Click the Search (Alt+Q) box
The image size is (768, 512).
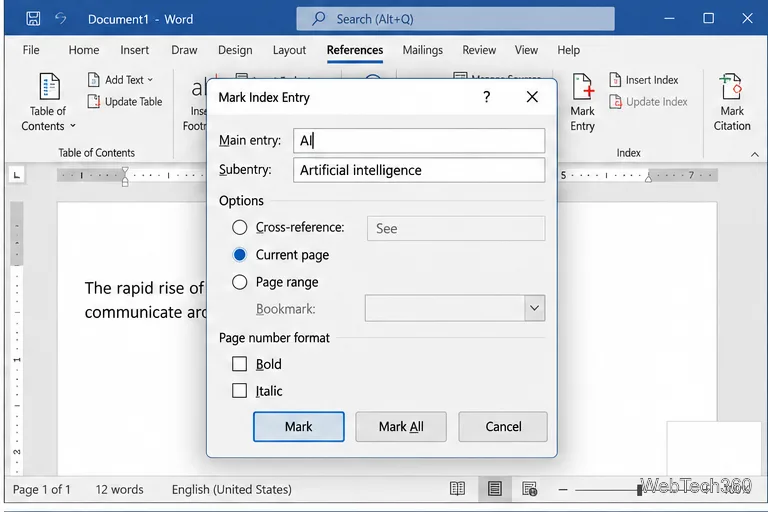[456, 19]
